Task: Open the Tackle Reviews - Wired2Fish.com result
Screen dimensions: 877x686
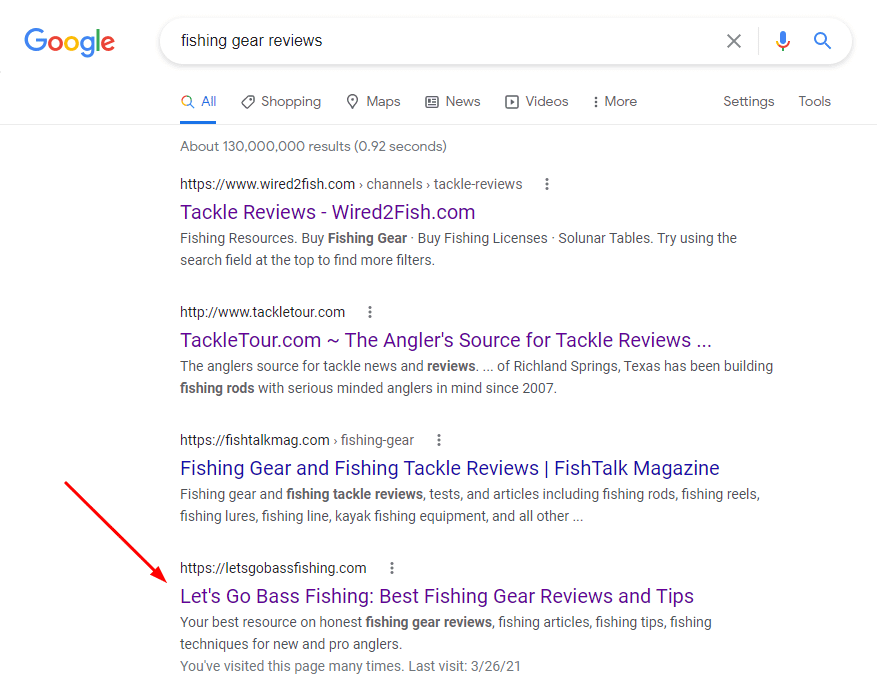Action: pos(328,212)
